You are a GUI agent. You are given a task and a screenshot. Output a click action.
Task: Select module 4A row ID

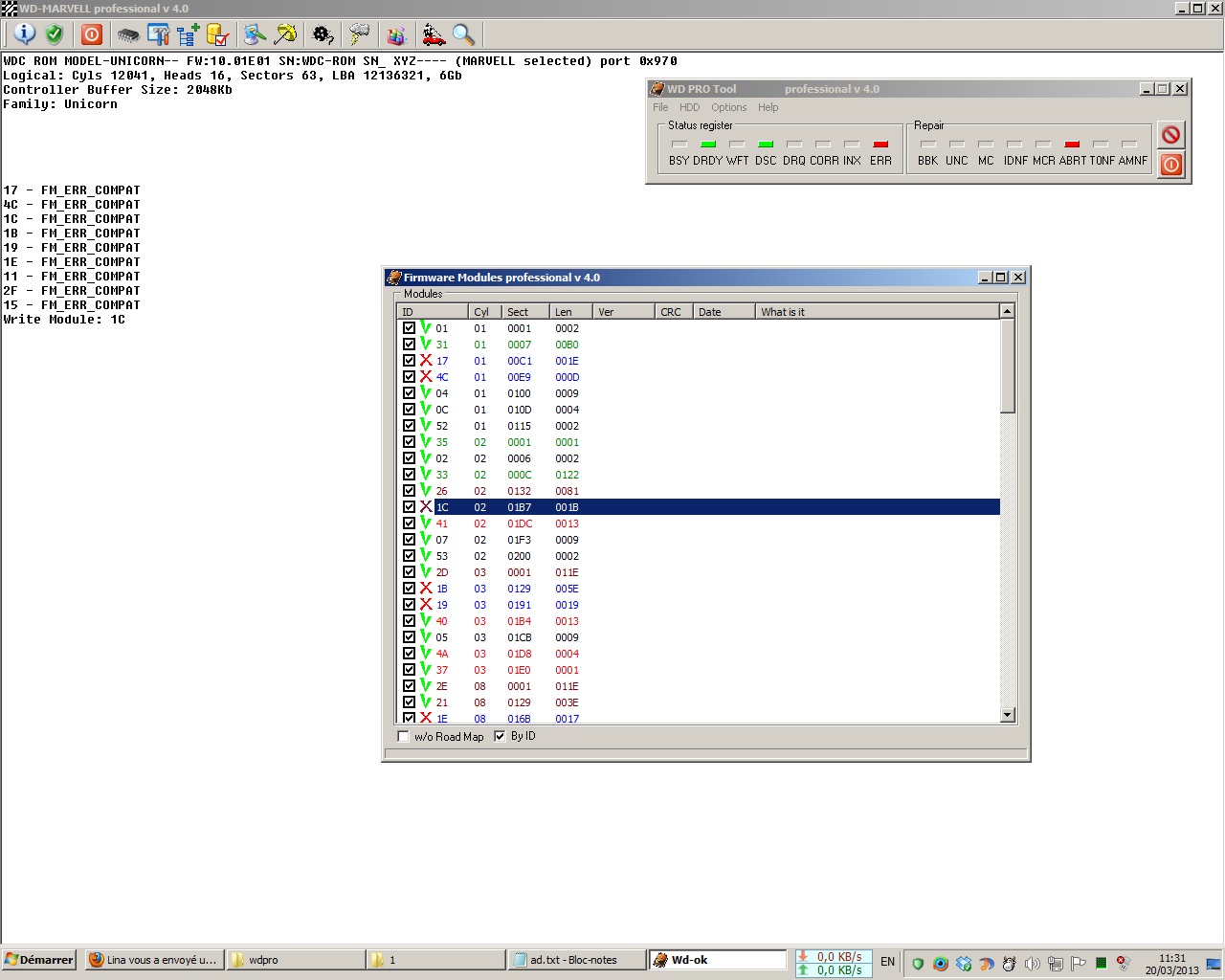pos(442,654)
